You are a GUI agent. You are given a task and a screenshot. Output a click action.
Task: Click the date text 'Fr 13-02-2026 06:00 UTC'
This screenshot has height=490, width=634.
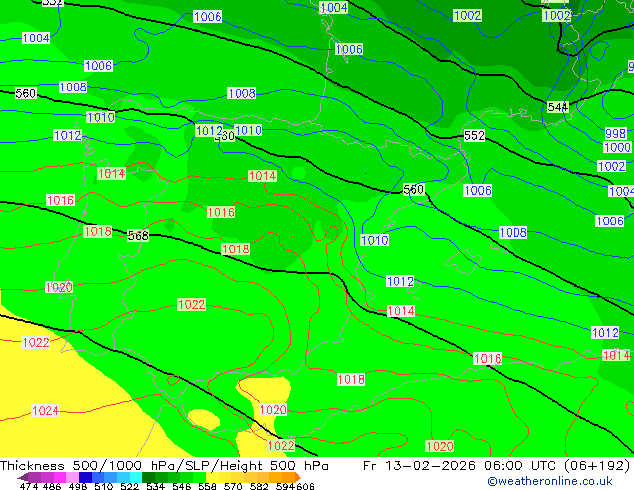coord(461,466)
